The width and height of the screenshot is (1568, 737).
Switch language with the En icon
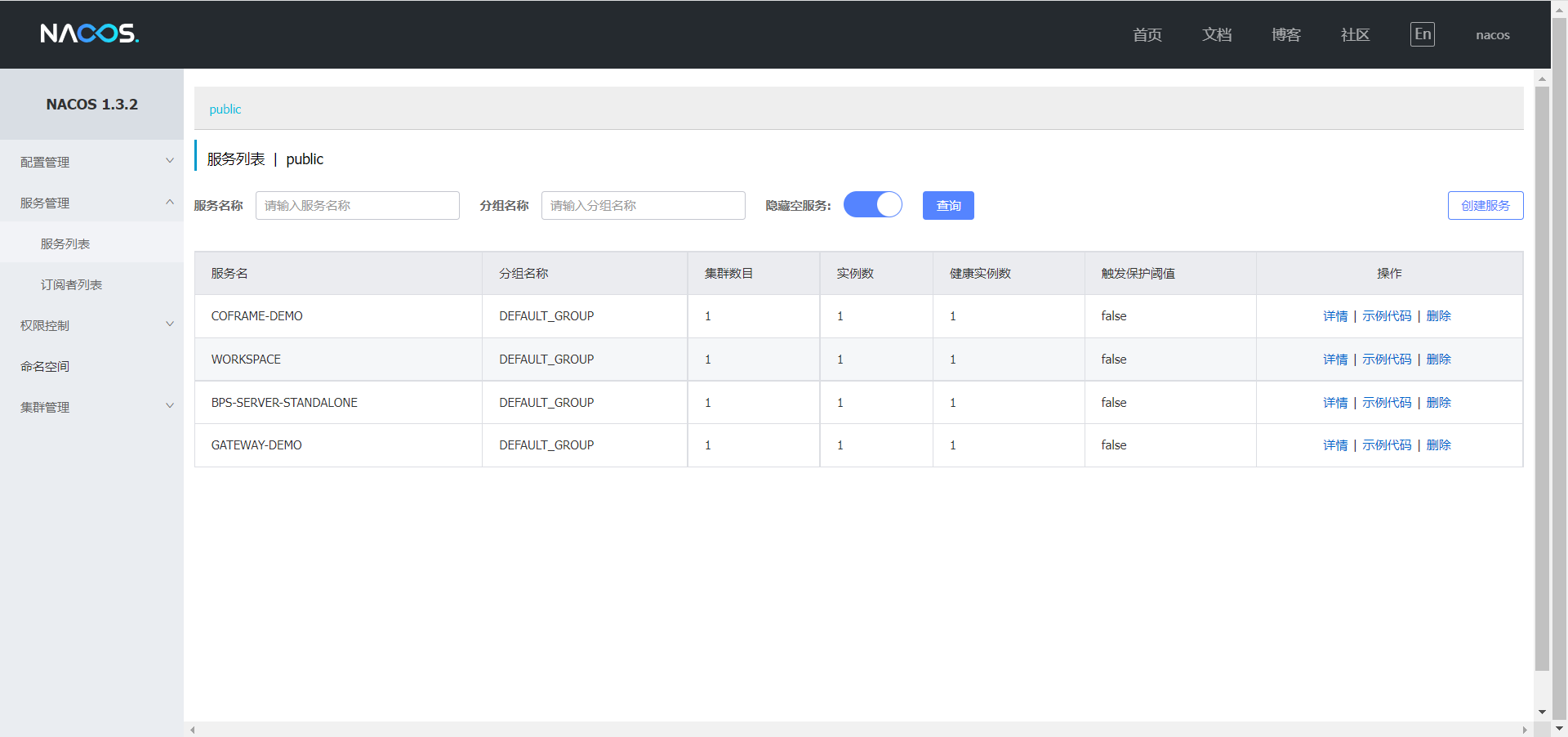click(1423, 34)
